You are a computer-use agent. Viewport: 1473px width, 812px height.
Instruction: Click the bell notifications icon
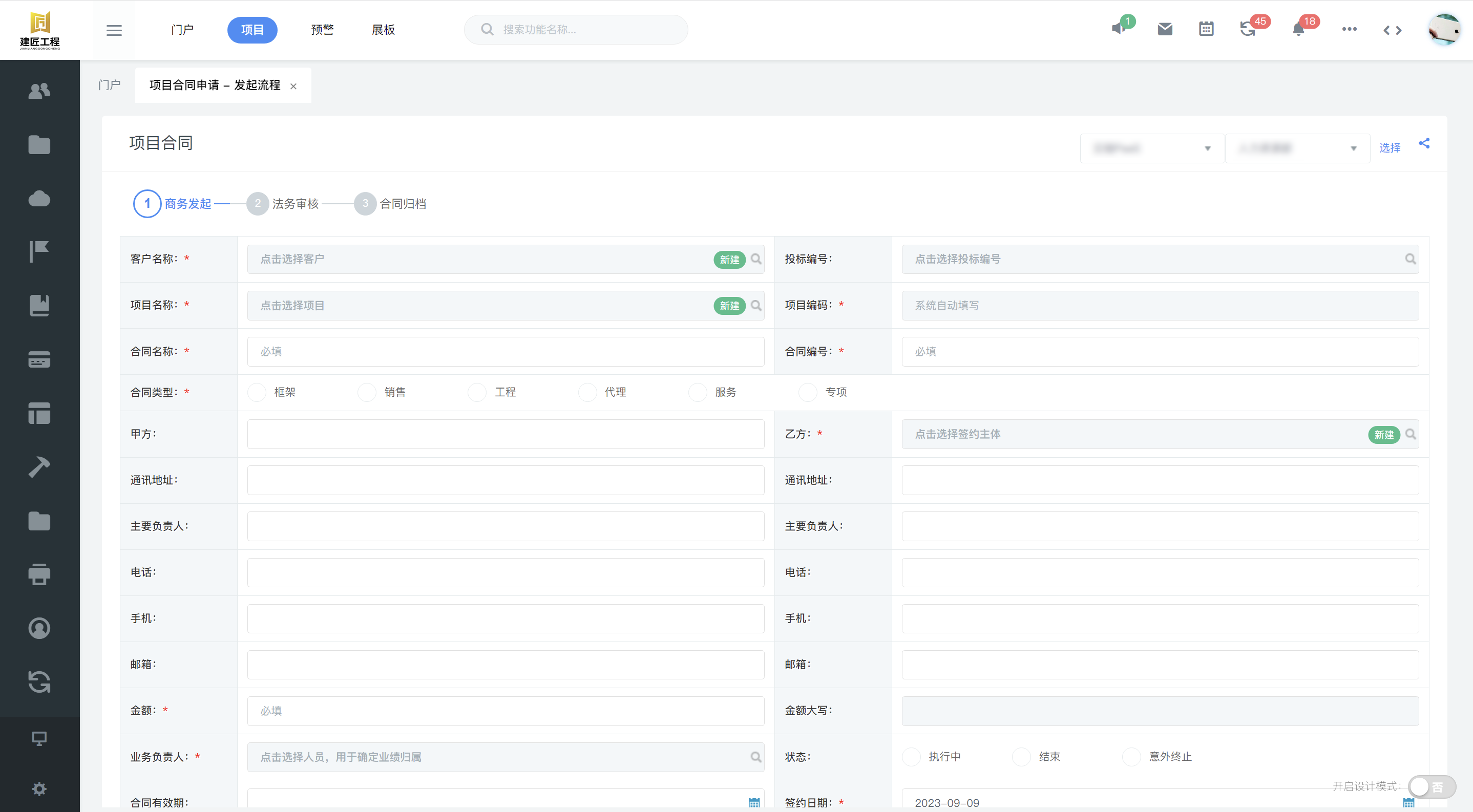point(1298,30)
